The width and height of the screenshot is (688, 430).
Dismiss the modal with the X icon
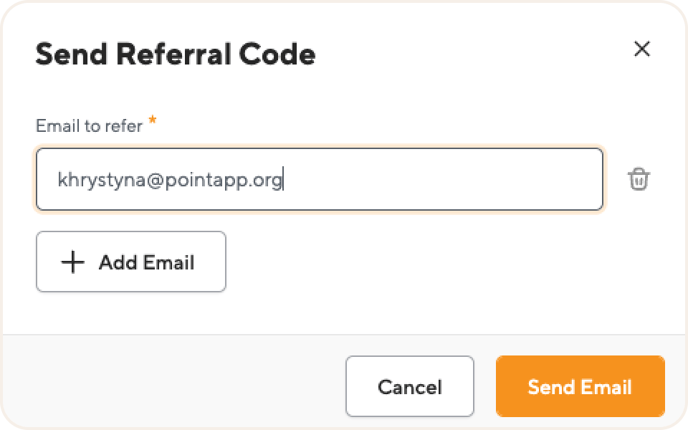(x=641, y=49)
